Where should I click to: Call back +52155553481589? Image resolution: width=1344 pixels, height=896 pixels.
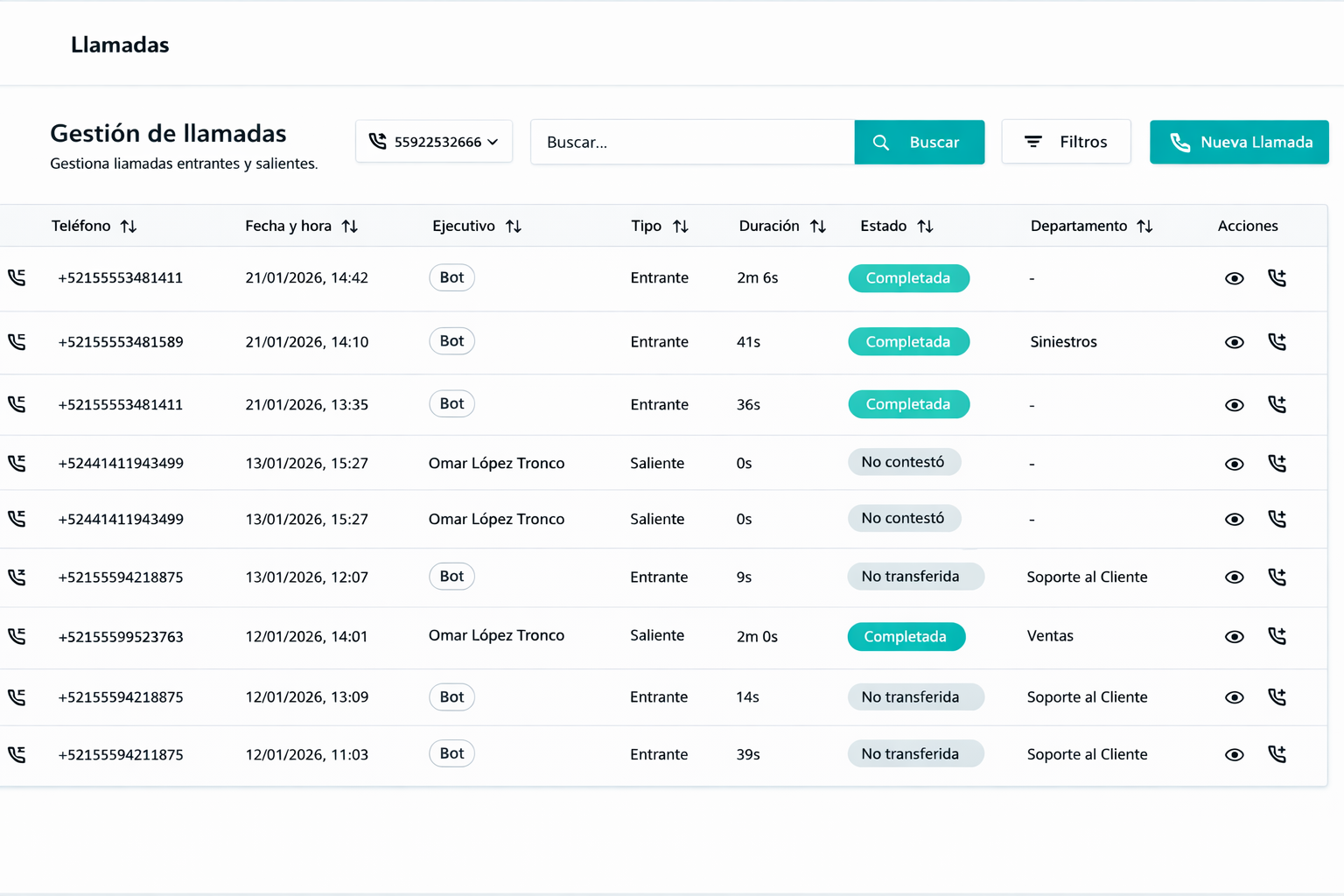[1277, 342]
